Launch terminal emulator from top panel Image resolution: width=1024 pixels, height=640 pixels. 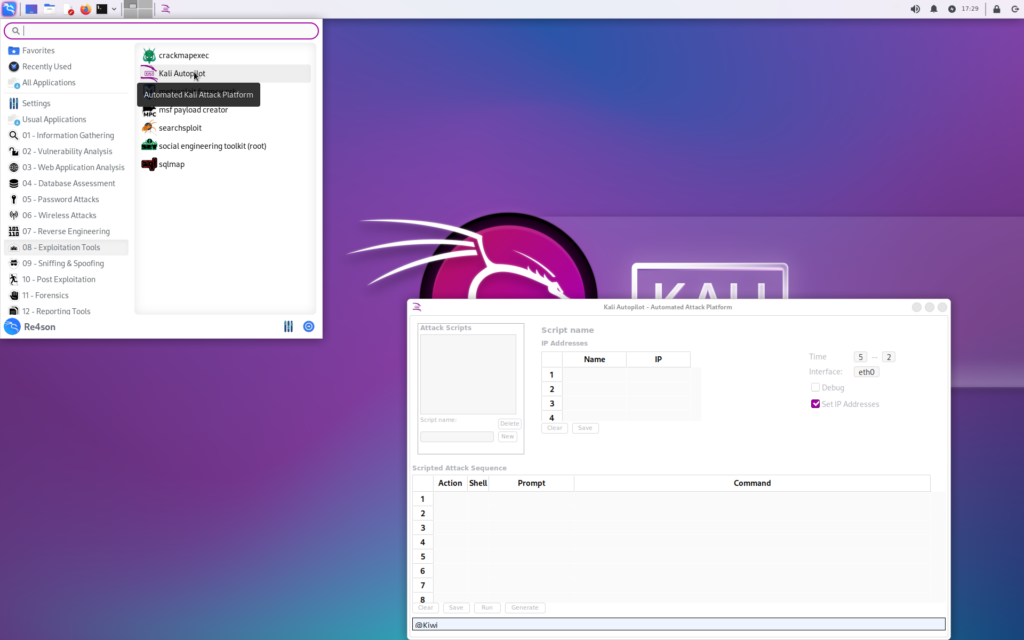click(x=101, y=9)
